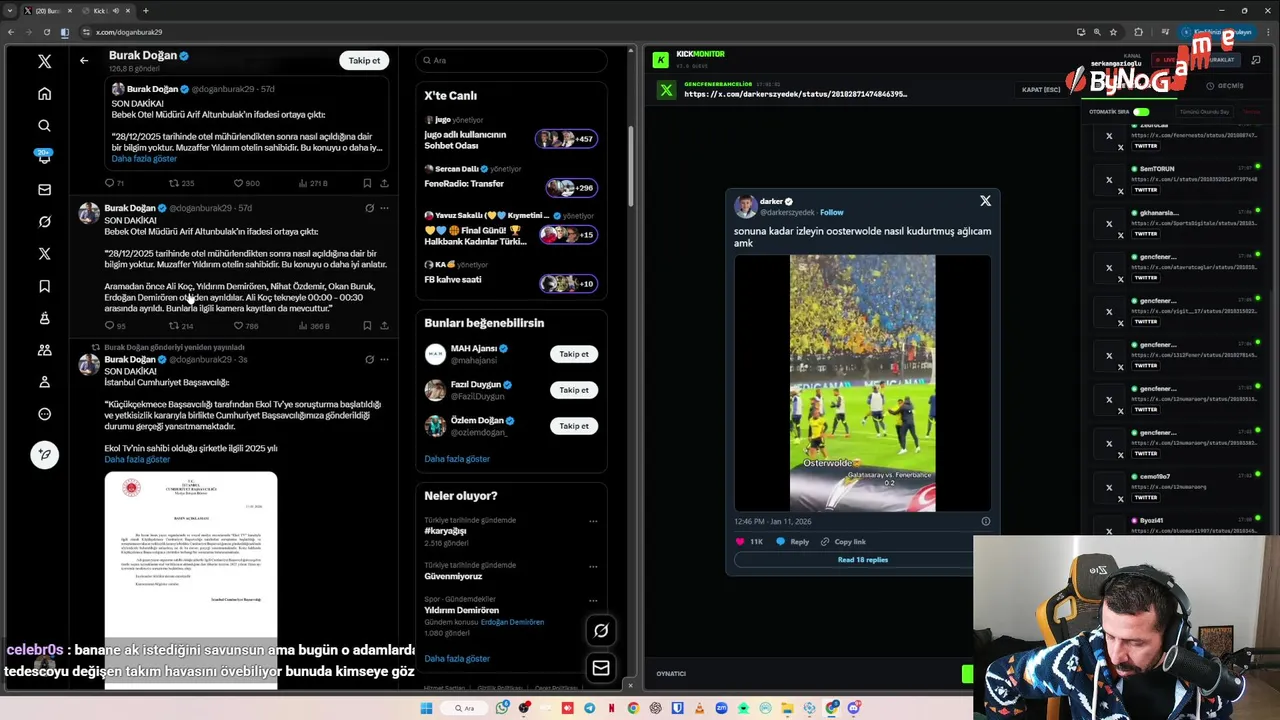Go back with arrow beside Burak Doğan
This screenshot has width=1280, height=720.
[84, 60]
